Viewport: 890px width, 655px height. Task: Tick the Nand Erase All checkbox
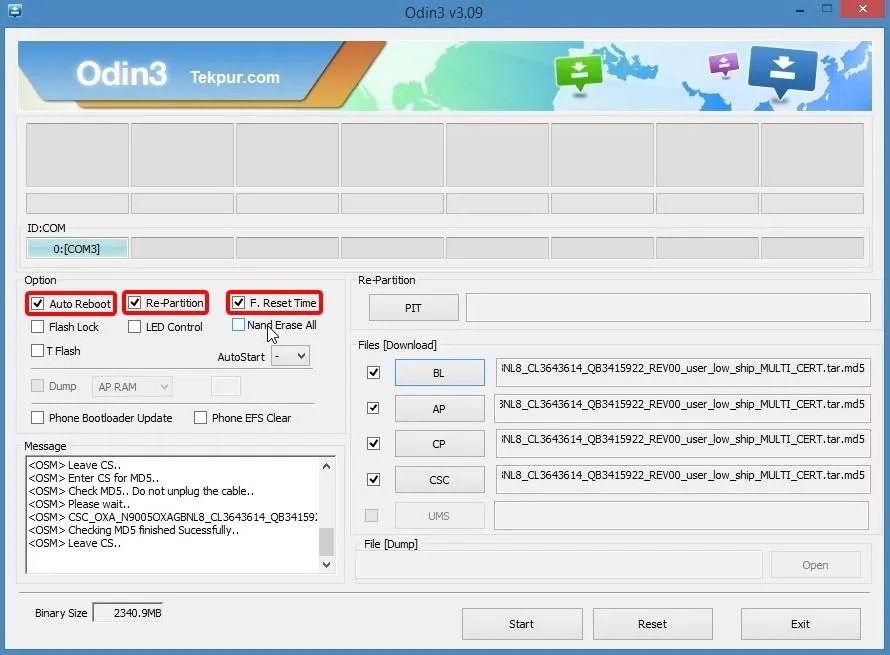click(238, 325)
